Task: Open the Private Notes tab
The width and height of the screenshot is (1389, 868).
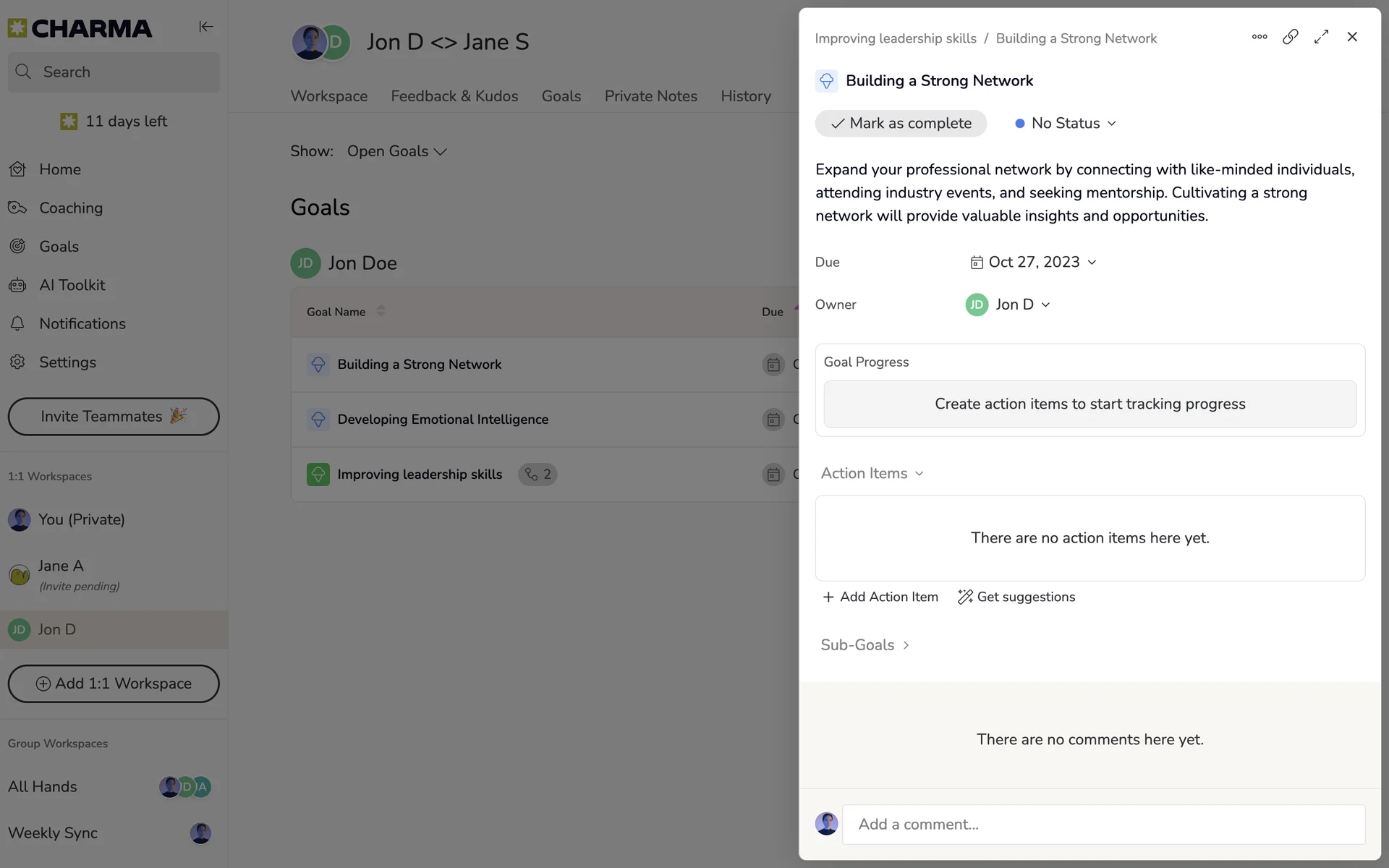Action: tap(650, 96)
